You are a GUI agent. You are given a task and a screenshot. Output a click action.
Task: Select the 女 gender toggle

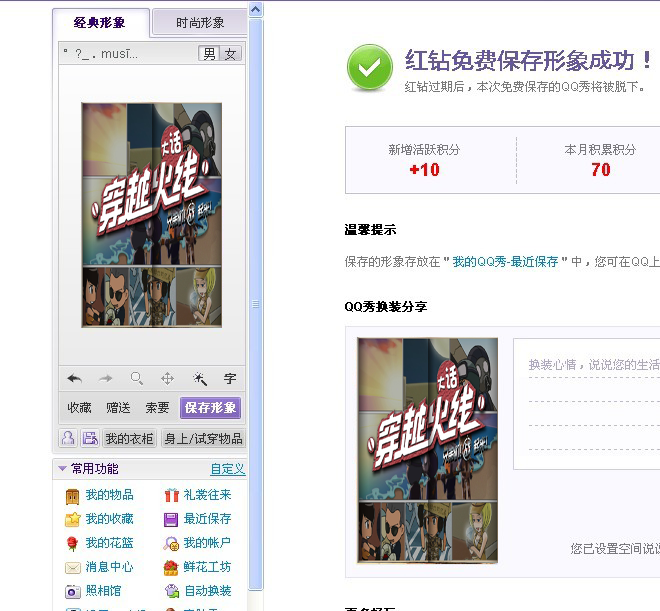[230, 54]
